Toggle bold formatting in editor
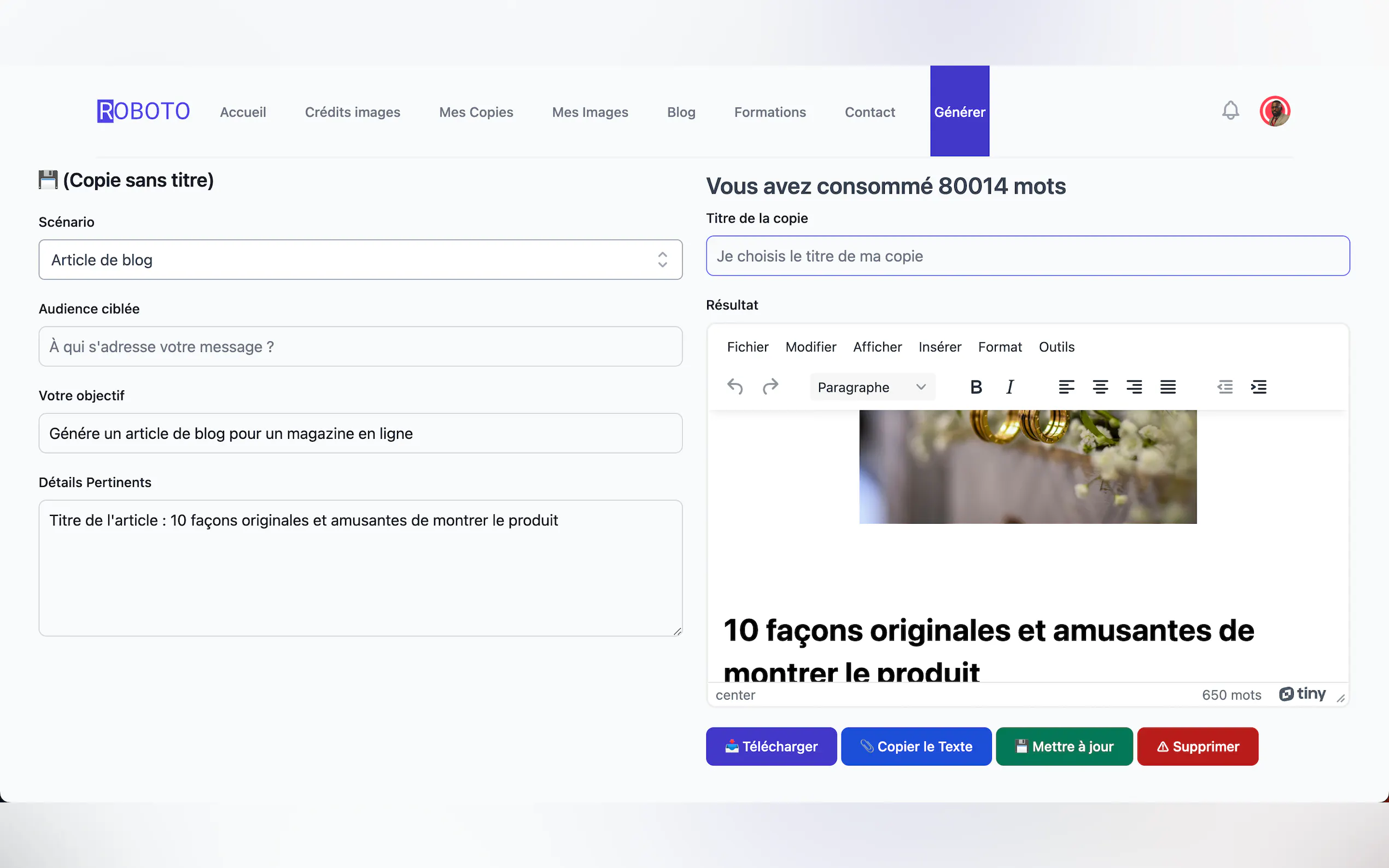Viewport: 1389px width, 868px height. coord(976,387)
